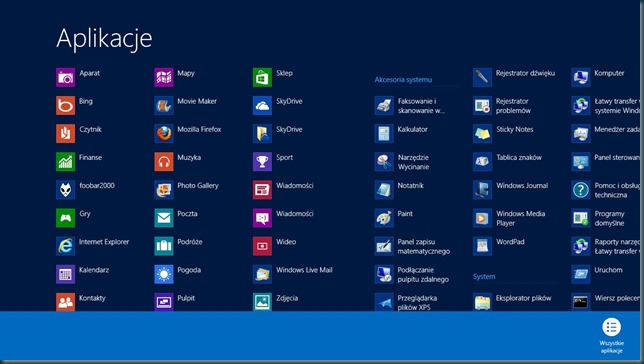This screenshot has width=644, height=364.
Task: Open Panel zapisu matematycznego
Action: [x=384, y=246]
